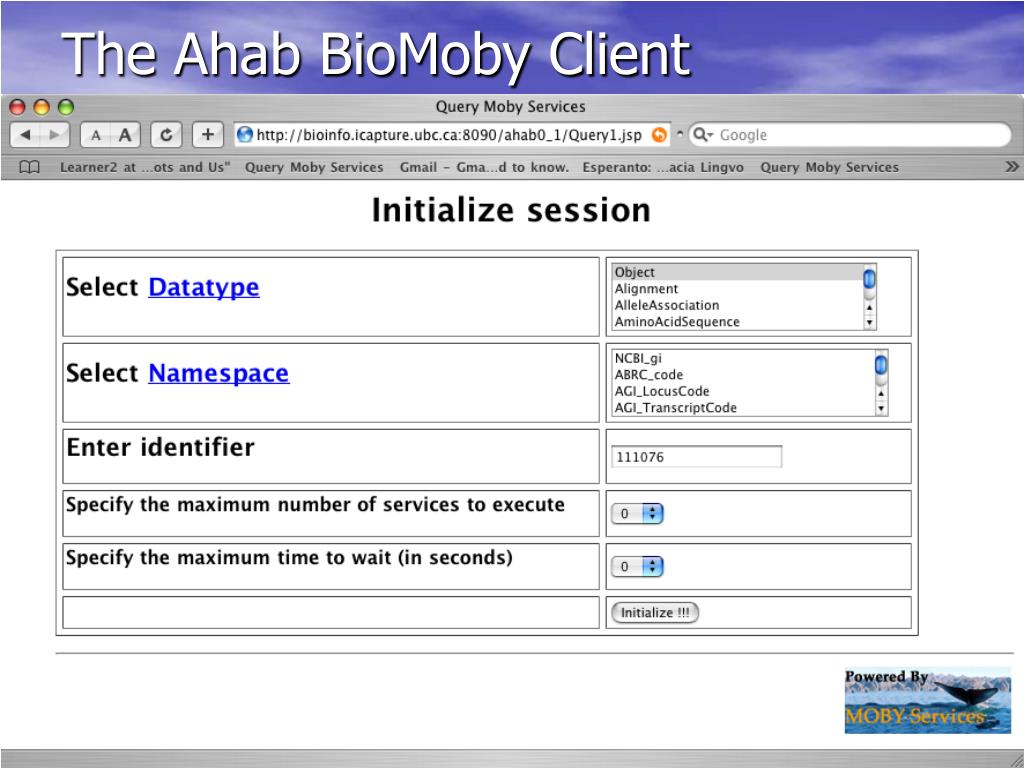Select AGI_TranscriptCode in the namespace list
The height and width of the screenshot is (768, 1024).
click(x=743, y=408)
